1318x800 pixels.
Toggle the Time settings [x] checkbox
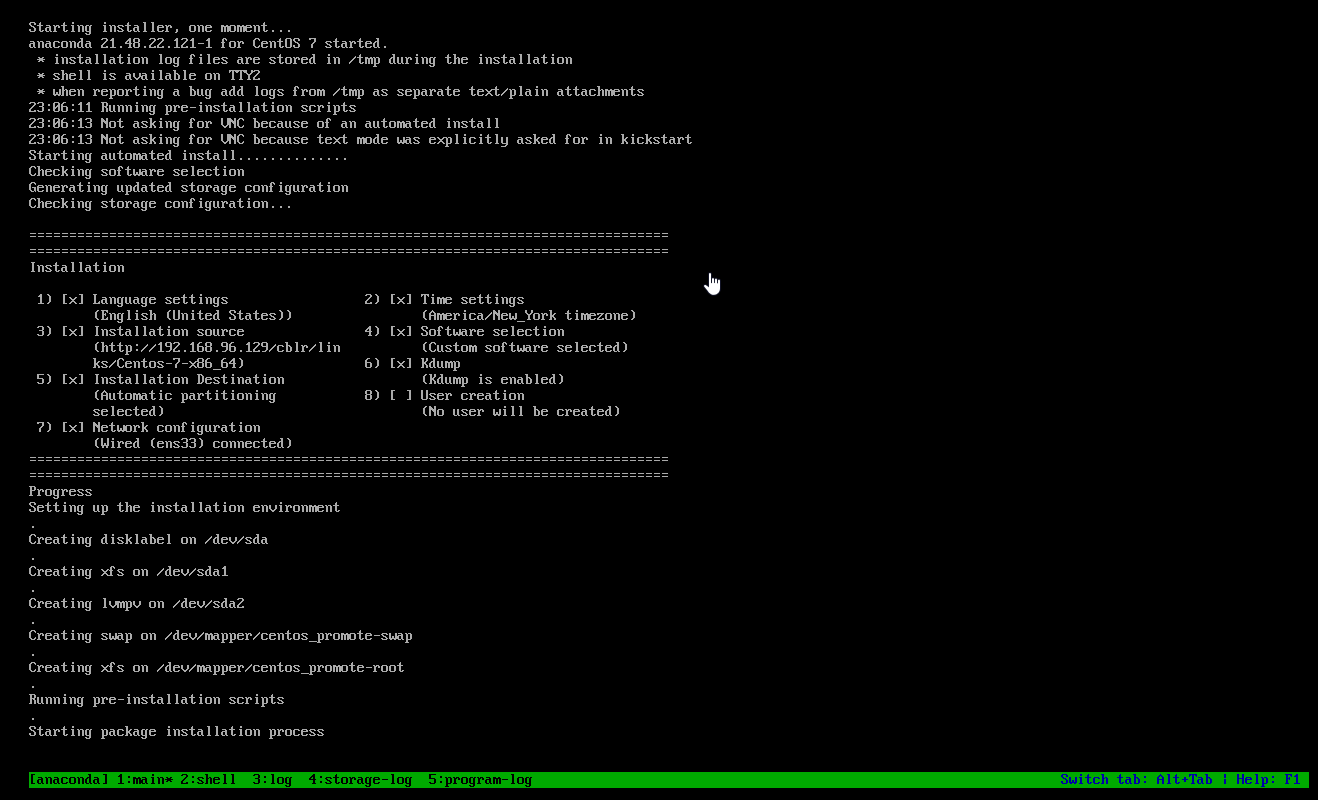pos(401,299)
